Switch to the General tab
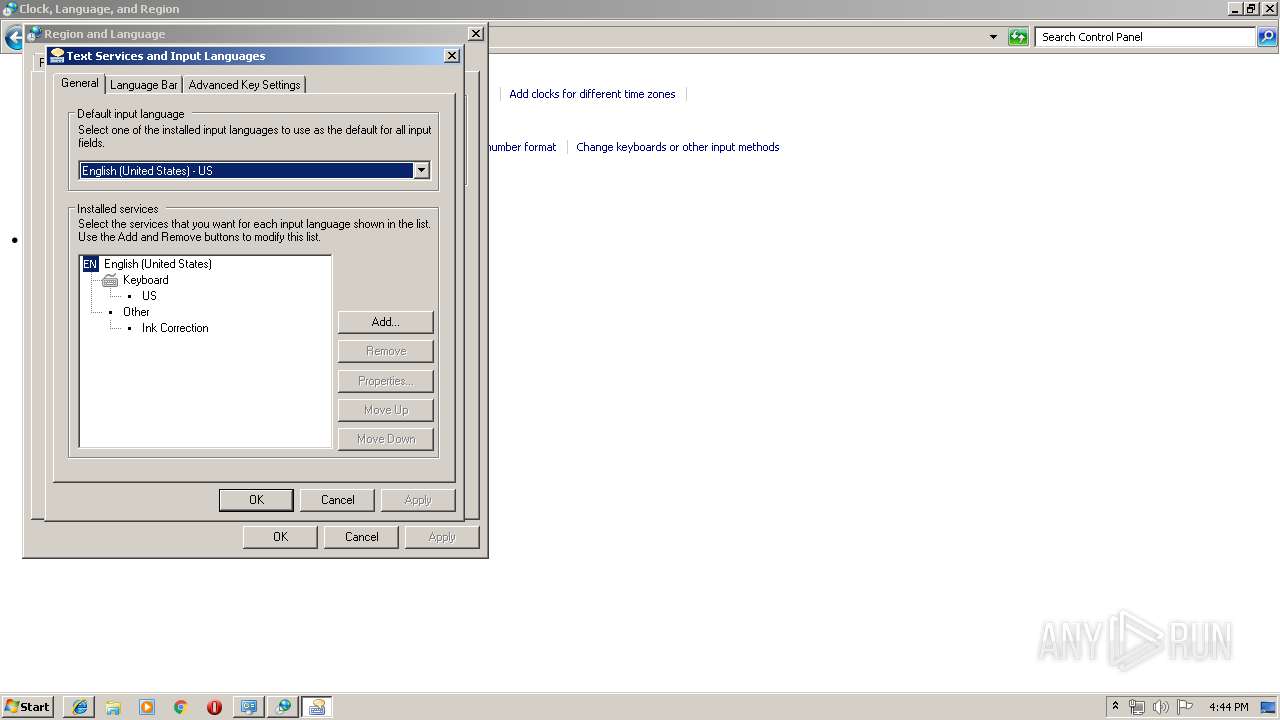 point(79,83)
